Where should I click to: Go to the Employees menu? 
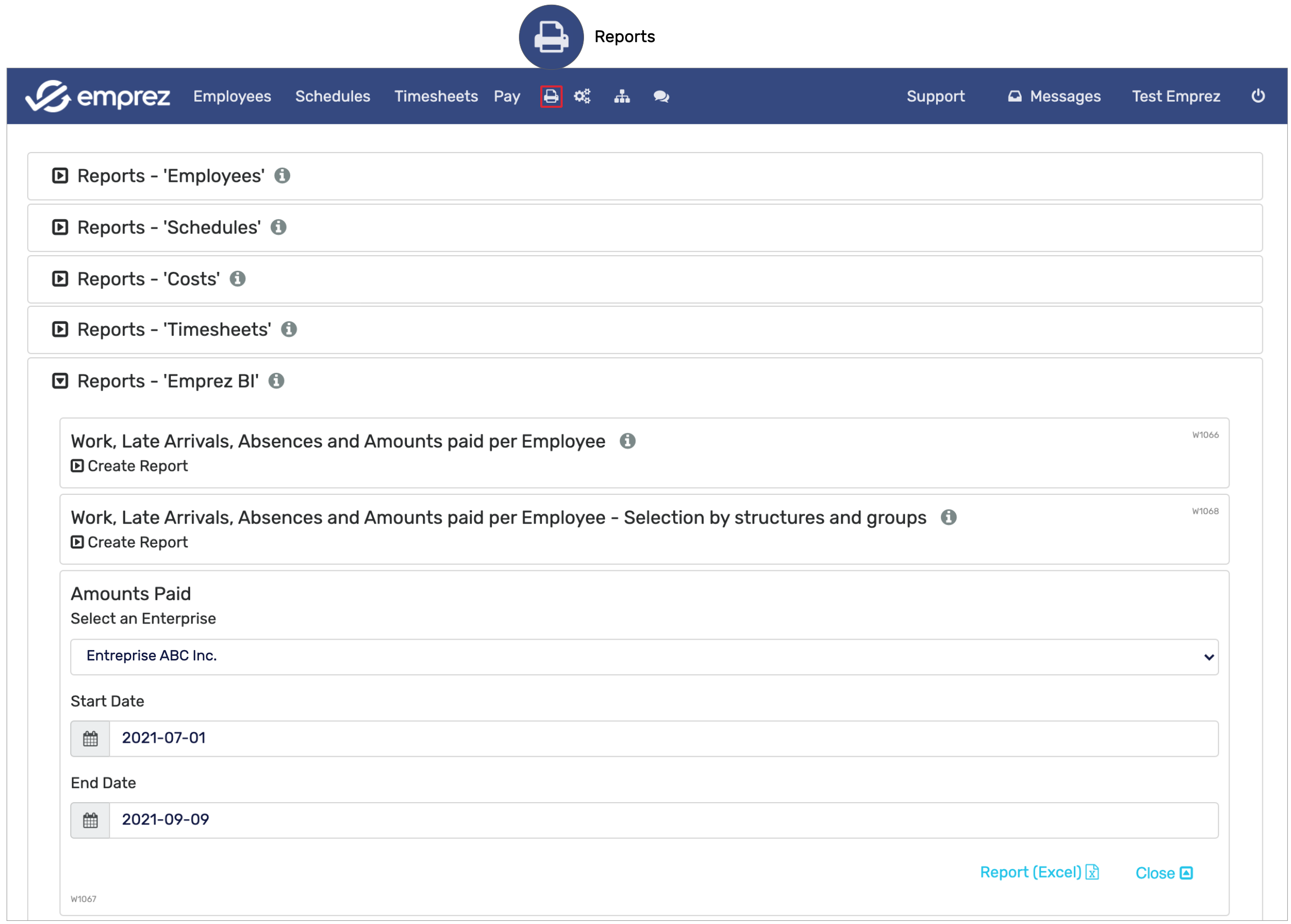(x=232, y=96)
